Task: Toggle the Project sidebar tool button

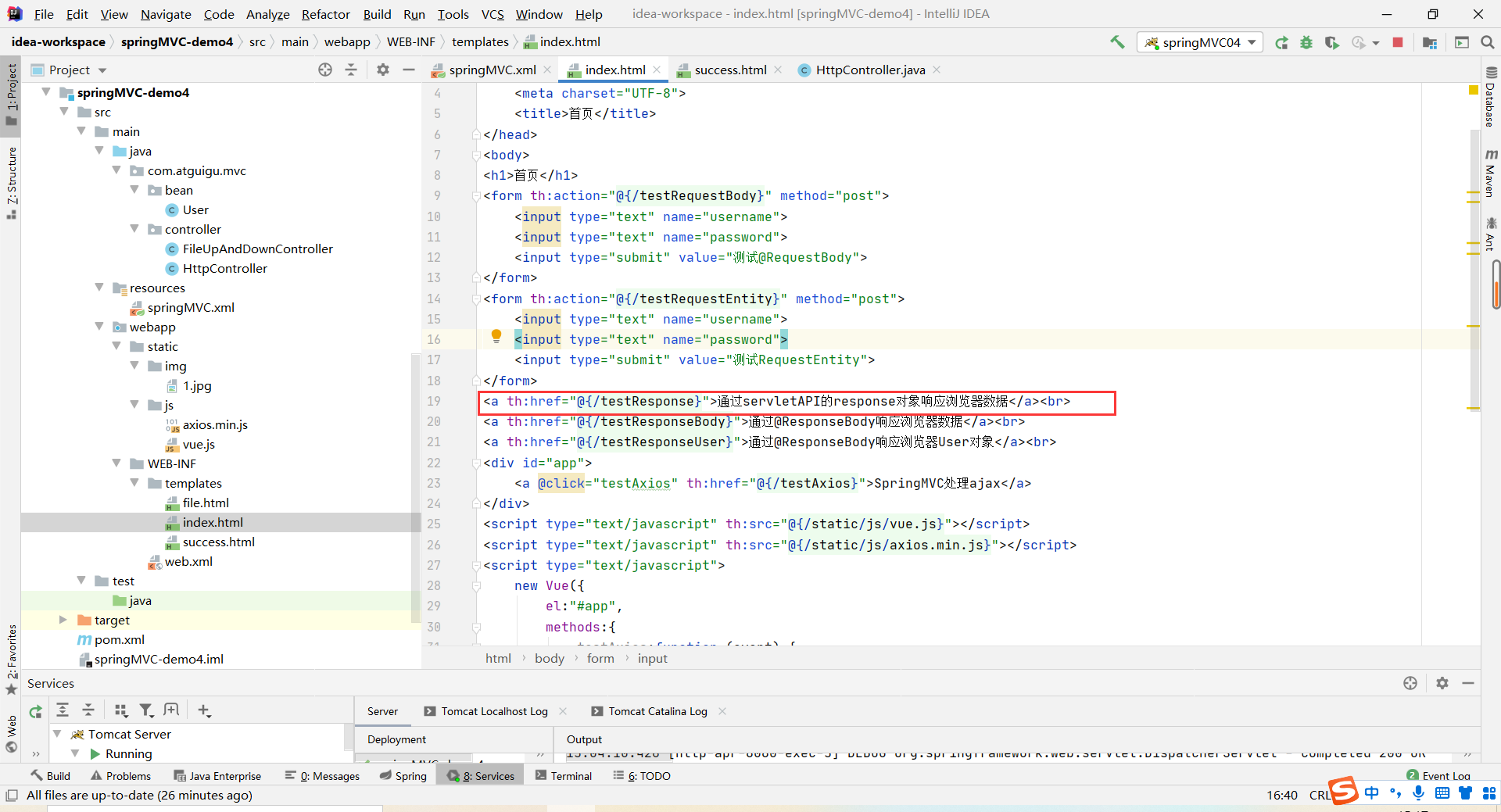Action: point(11,95)
